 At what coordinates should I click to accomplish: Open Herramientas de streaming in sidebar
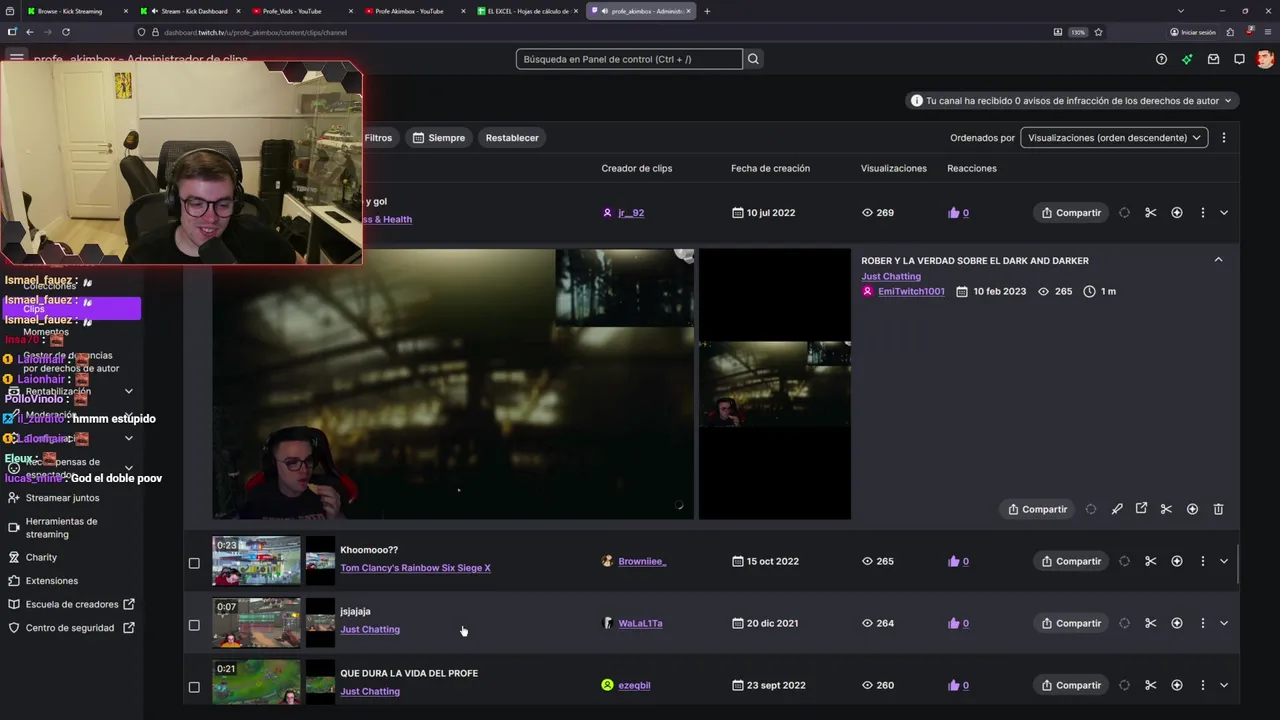[61, 527]
